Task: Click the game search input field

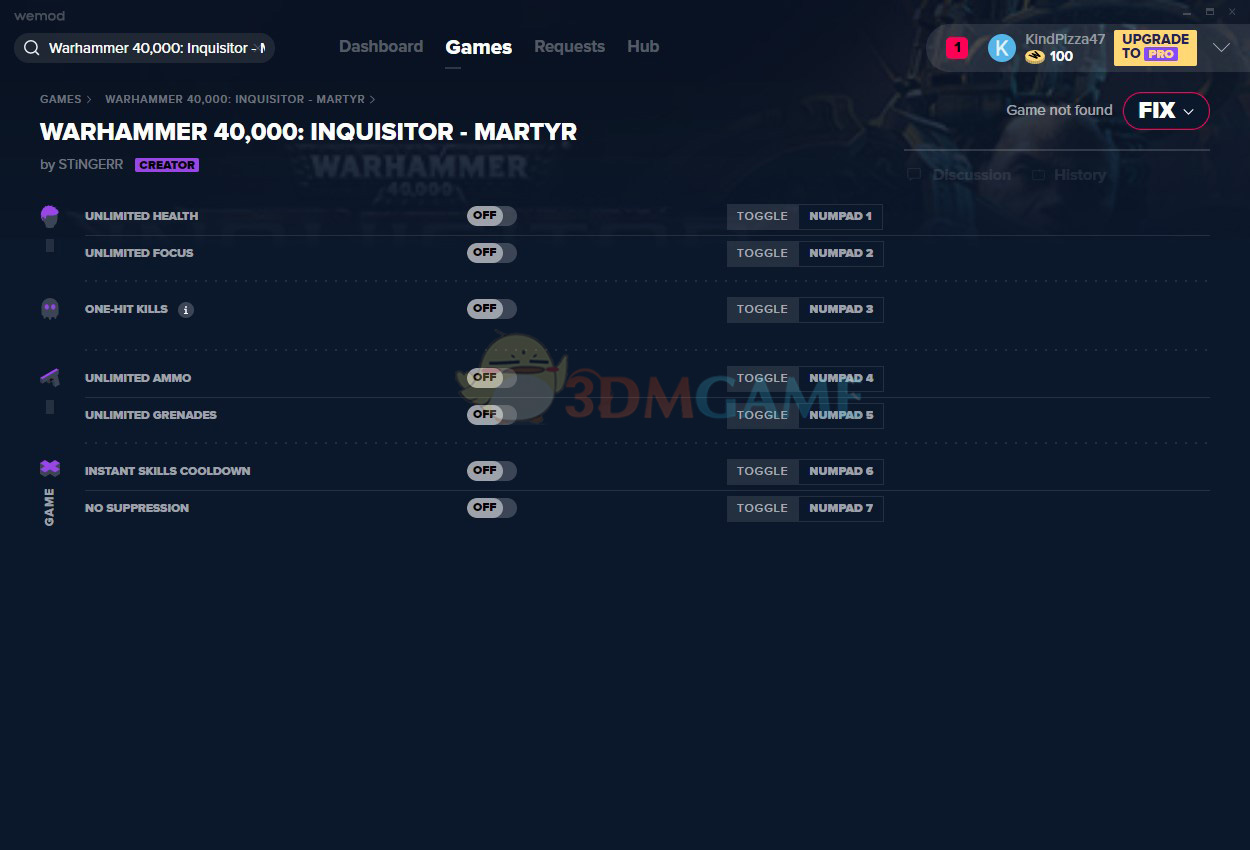Action: (x=157, y=48)
